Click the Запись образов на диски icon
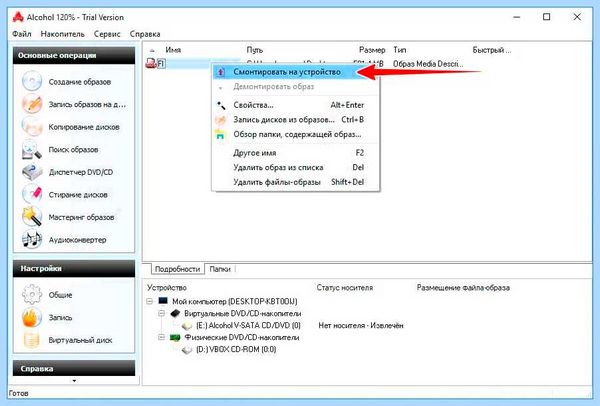 tap(32, 104)
